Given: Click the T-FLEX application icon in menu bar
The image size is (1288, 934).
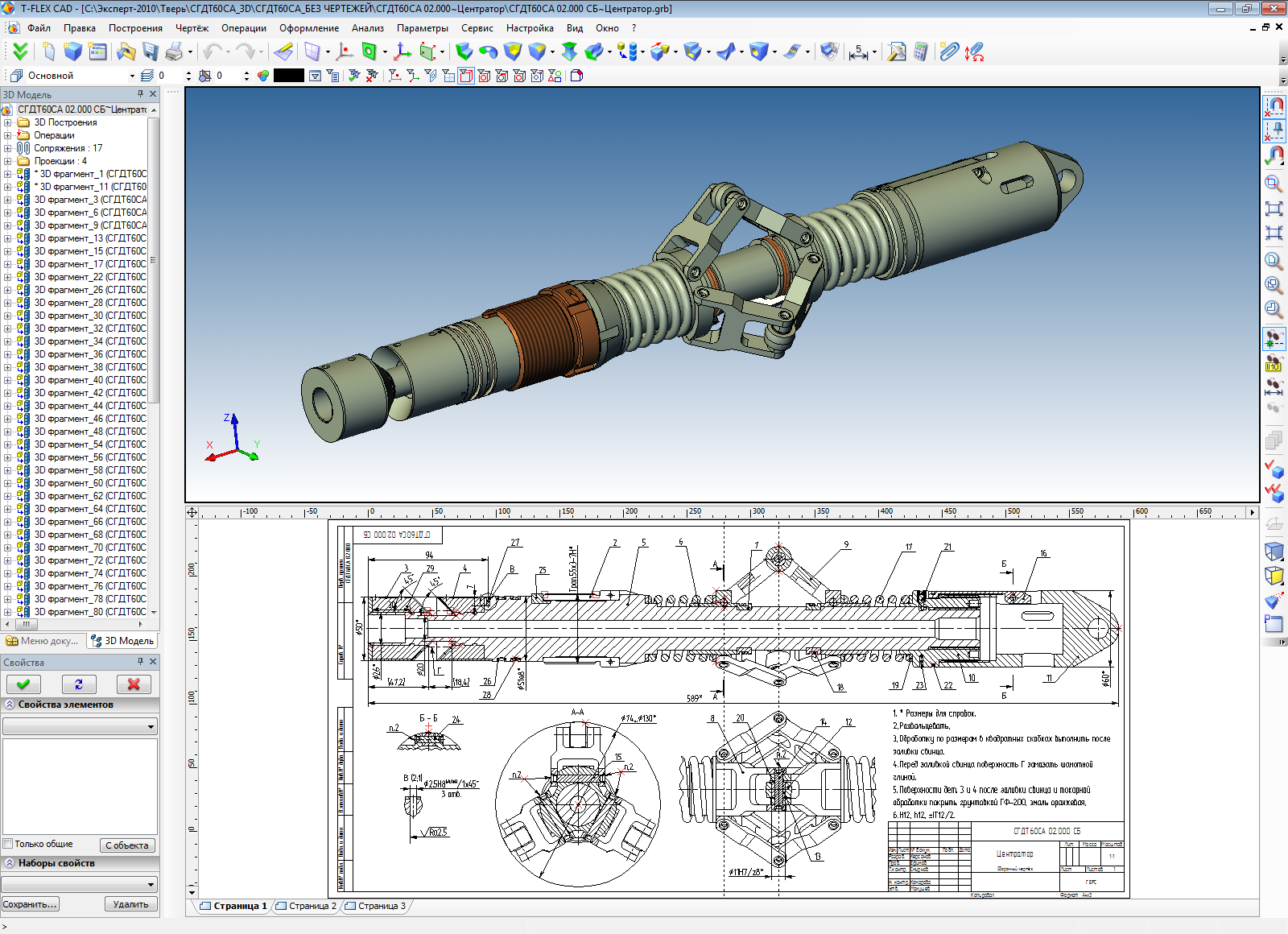Looking at the screenshot, I should (x=13, y=27).
